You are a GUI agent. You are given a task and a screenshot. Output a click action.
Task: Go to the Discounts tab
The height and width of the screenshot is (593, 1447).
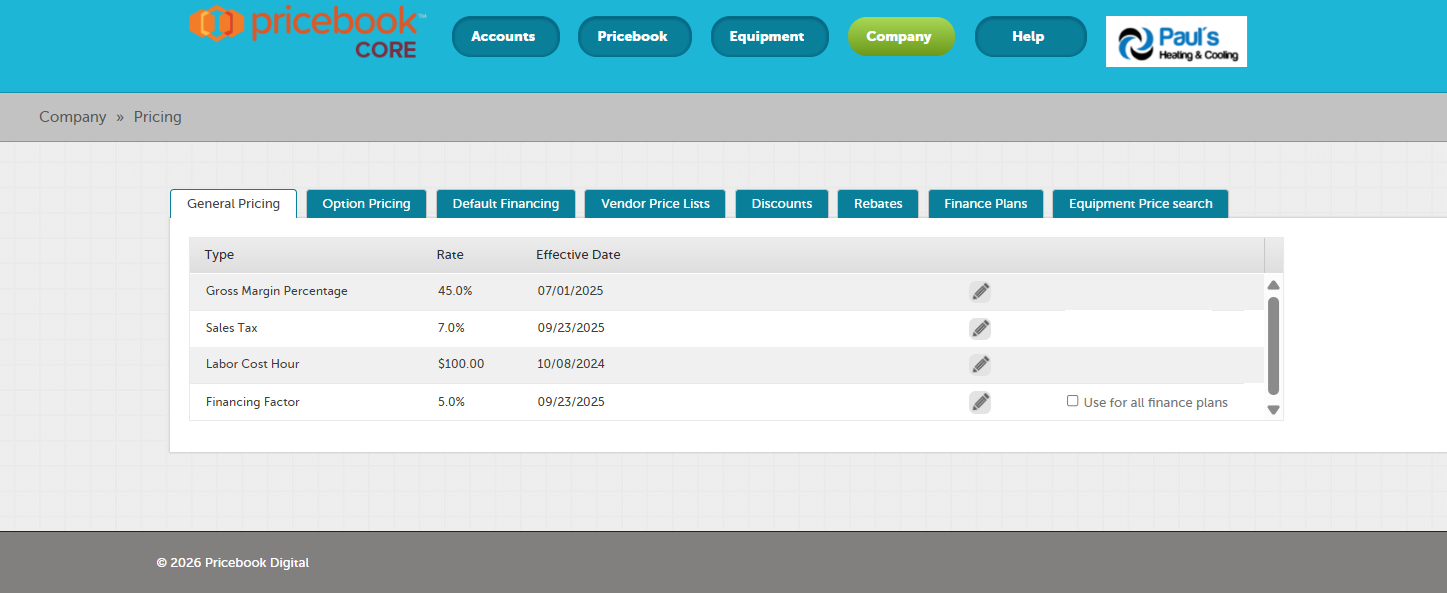click(781, 204)
